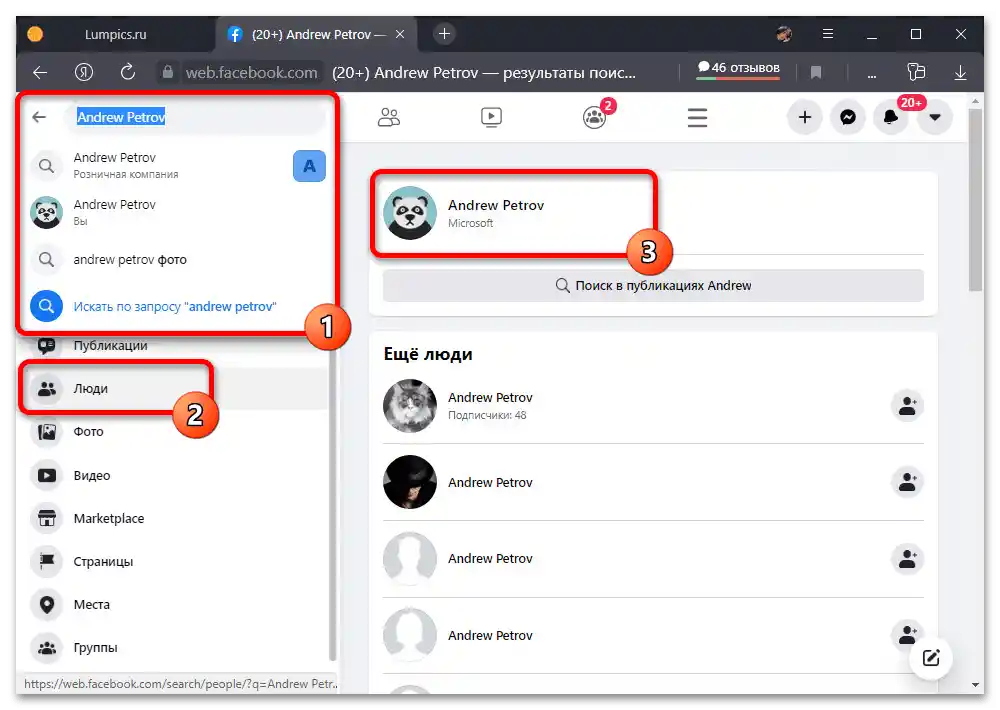Screen dimensions: 1000x710
Task: Click the cat avatar thumbnail
Action: (409, 406)
